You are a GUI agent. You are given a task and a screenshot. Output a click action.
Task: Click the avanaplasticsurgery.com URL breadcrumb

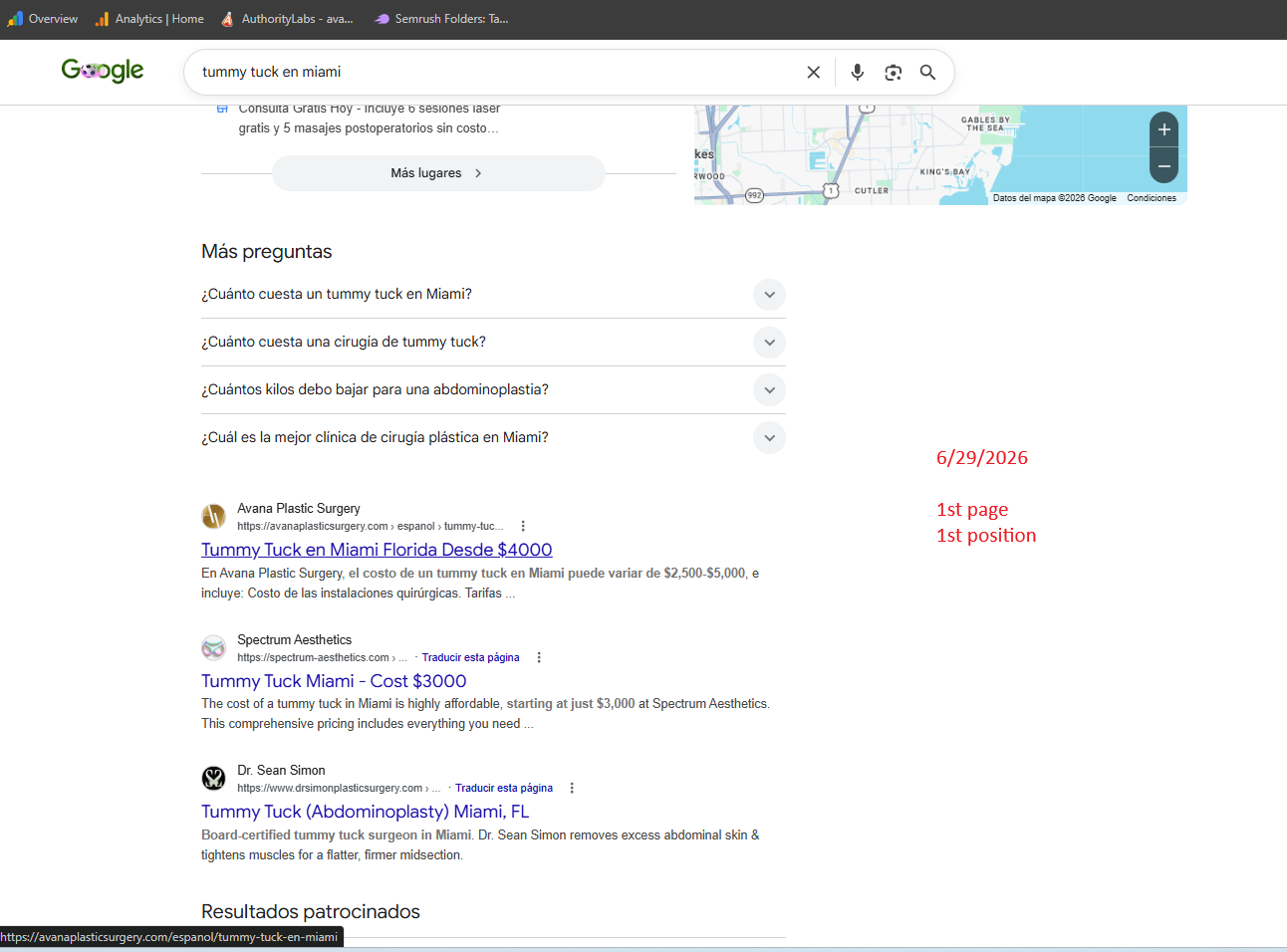click(371, 526)
